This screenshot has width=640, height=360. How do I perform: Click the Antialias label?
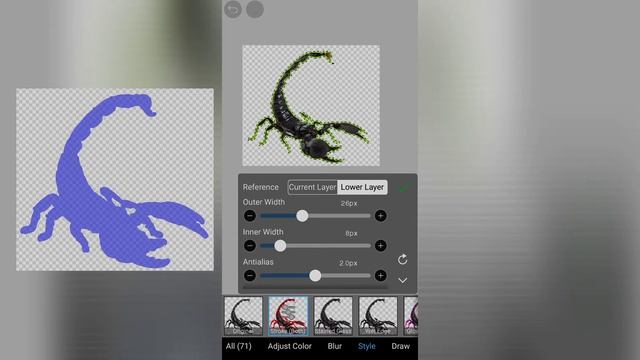[x=258, y=262]
